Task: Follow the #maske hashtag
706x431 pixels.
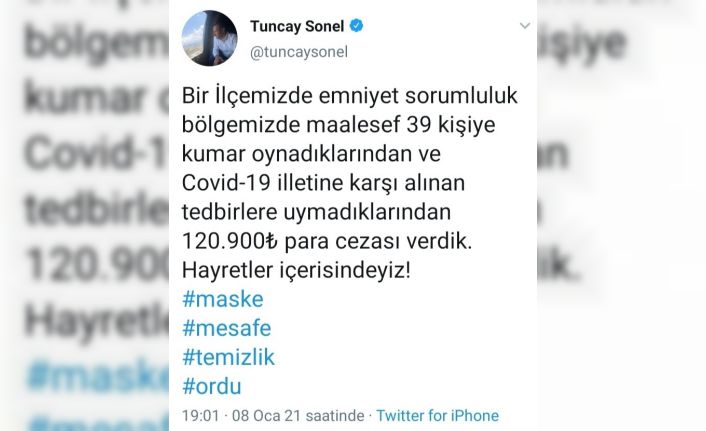Action: click(223, 299)
